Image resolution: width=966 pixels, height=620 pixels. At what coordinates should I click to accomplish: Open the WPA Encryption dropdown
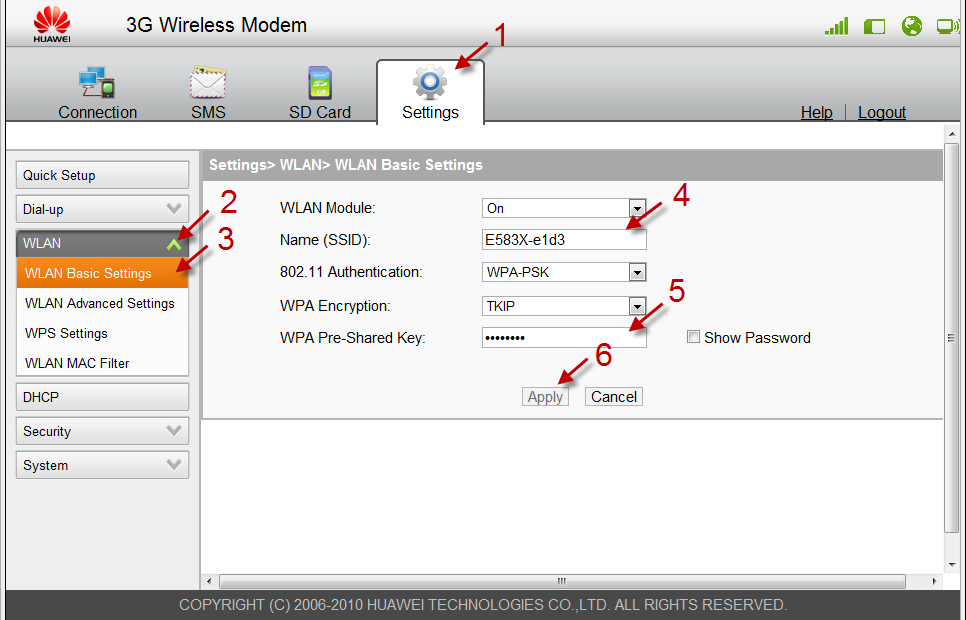click(564, 306)
